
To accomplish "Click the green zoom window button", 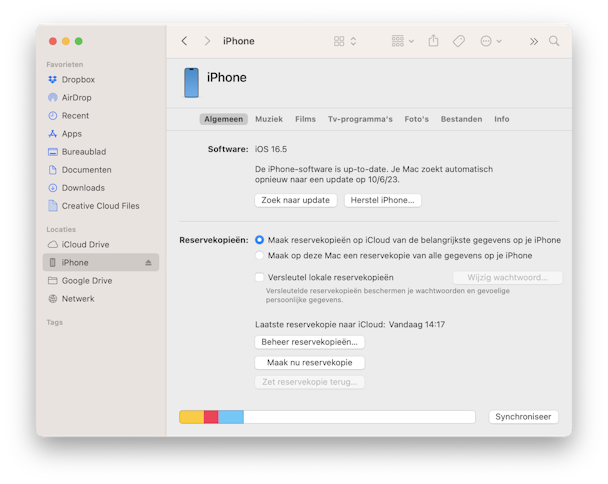I will click(79, 41).
